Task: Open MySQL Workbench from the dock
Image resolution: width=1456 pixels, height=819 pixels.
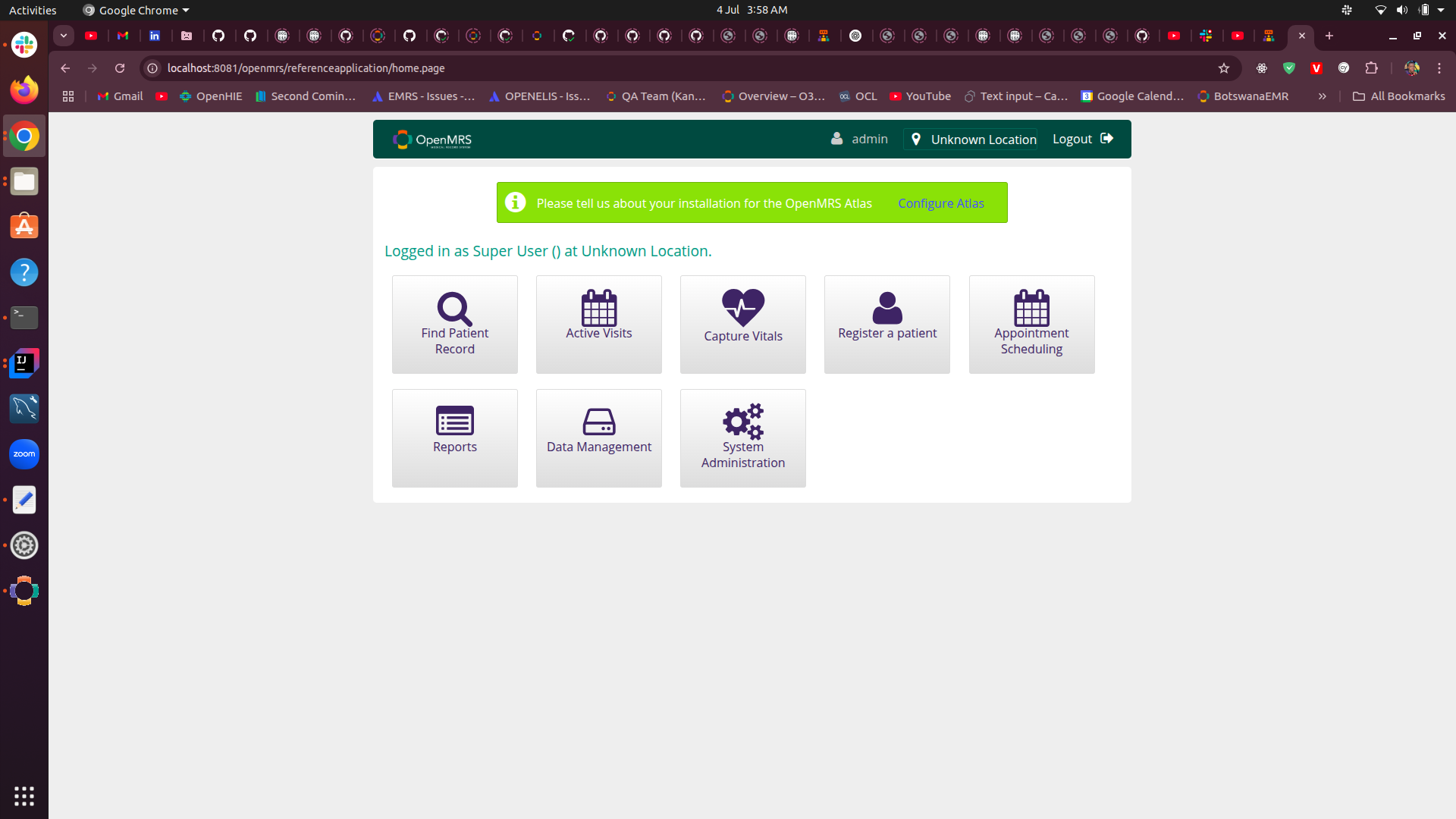Action: (24, 409)
